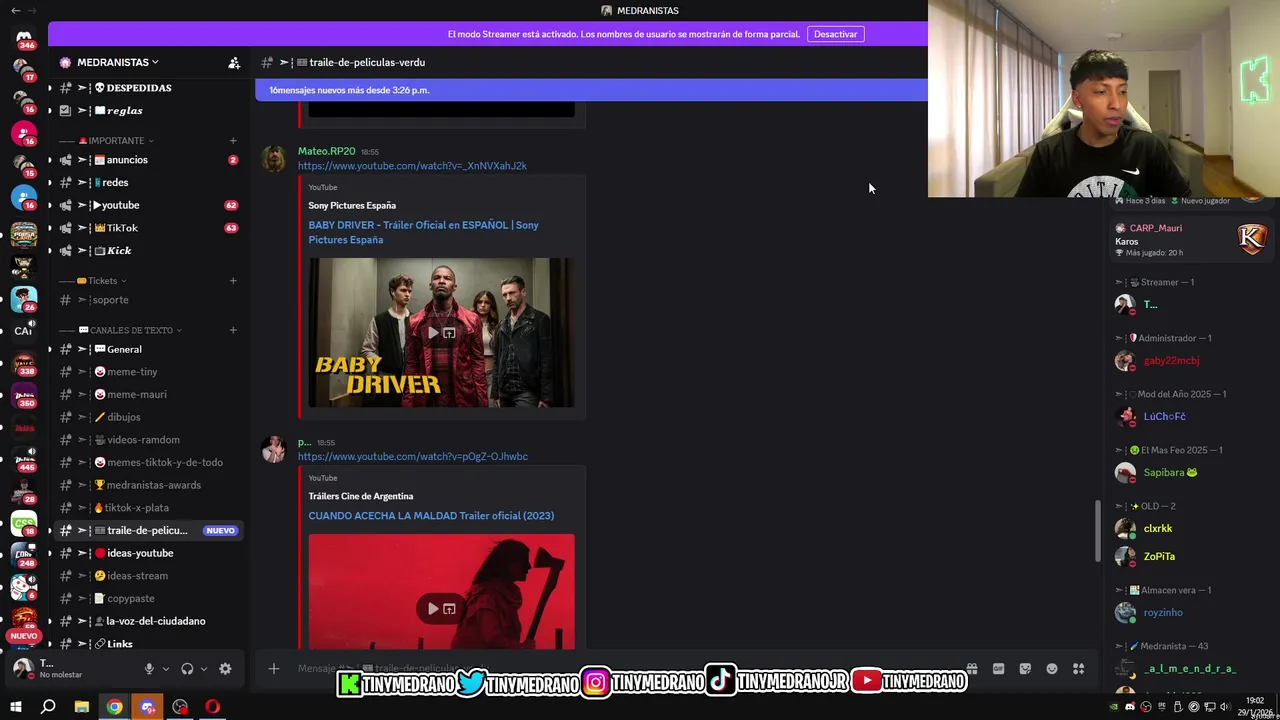Open OBS Studio from taskbar

180,707
